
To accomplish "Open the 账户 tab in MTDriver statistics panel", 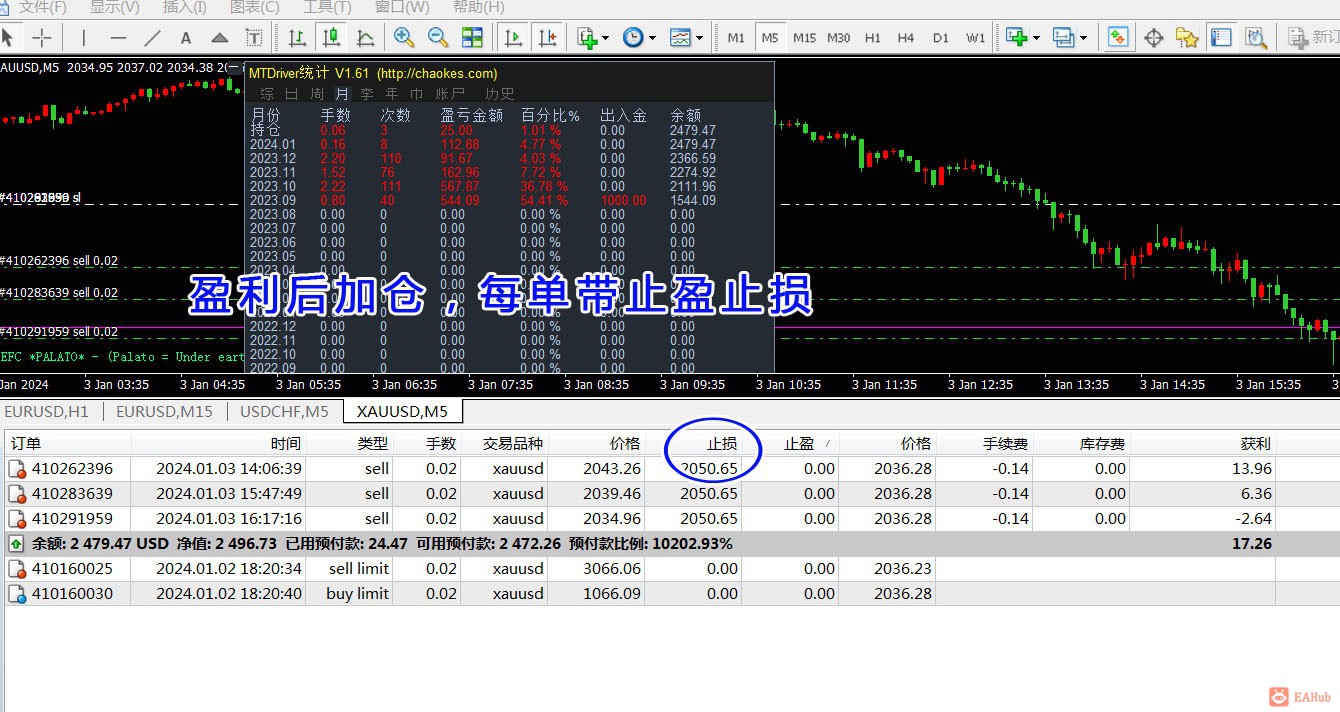I will pos(451,94).
